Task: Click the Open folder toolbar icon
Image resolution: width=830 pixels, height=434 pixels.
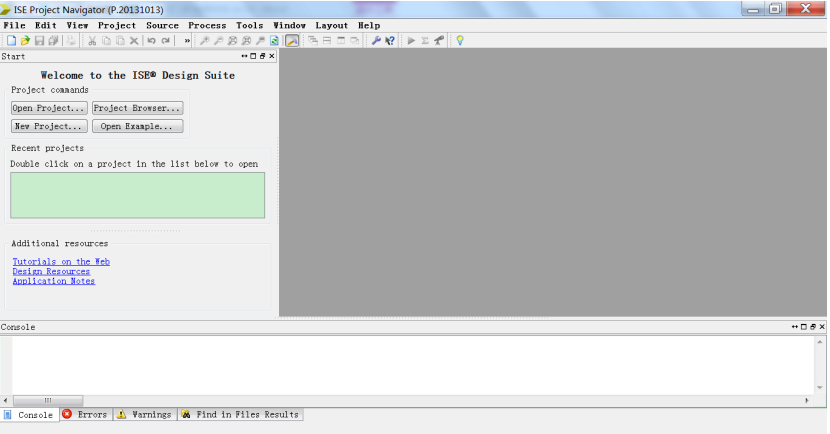Action: 25,41
